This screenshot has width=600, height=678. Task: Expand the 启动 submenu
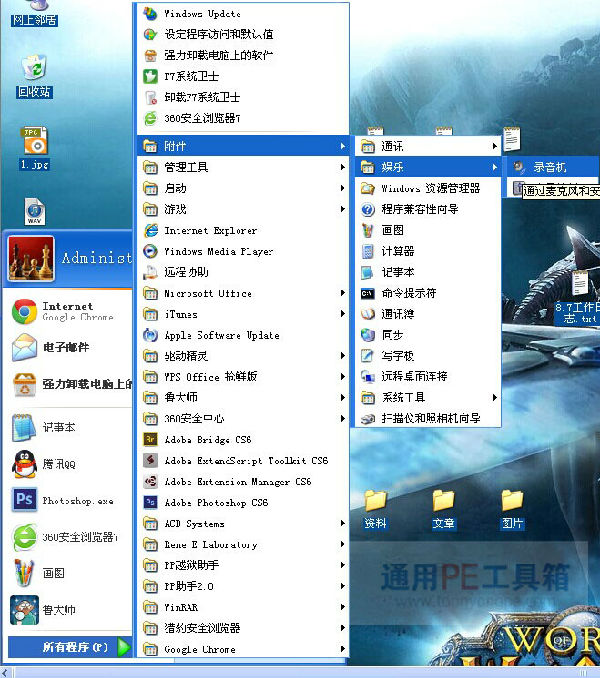[243, 188]
